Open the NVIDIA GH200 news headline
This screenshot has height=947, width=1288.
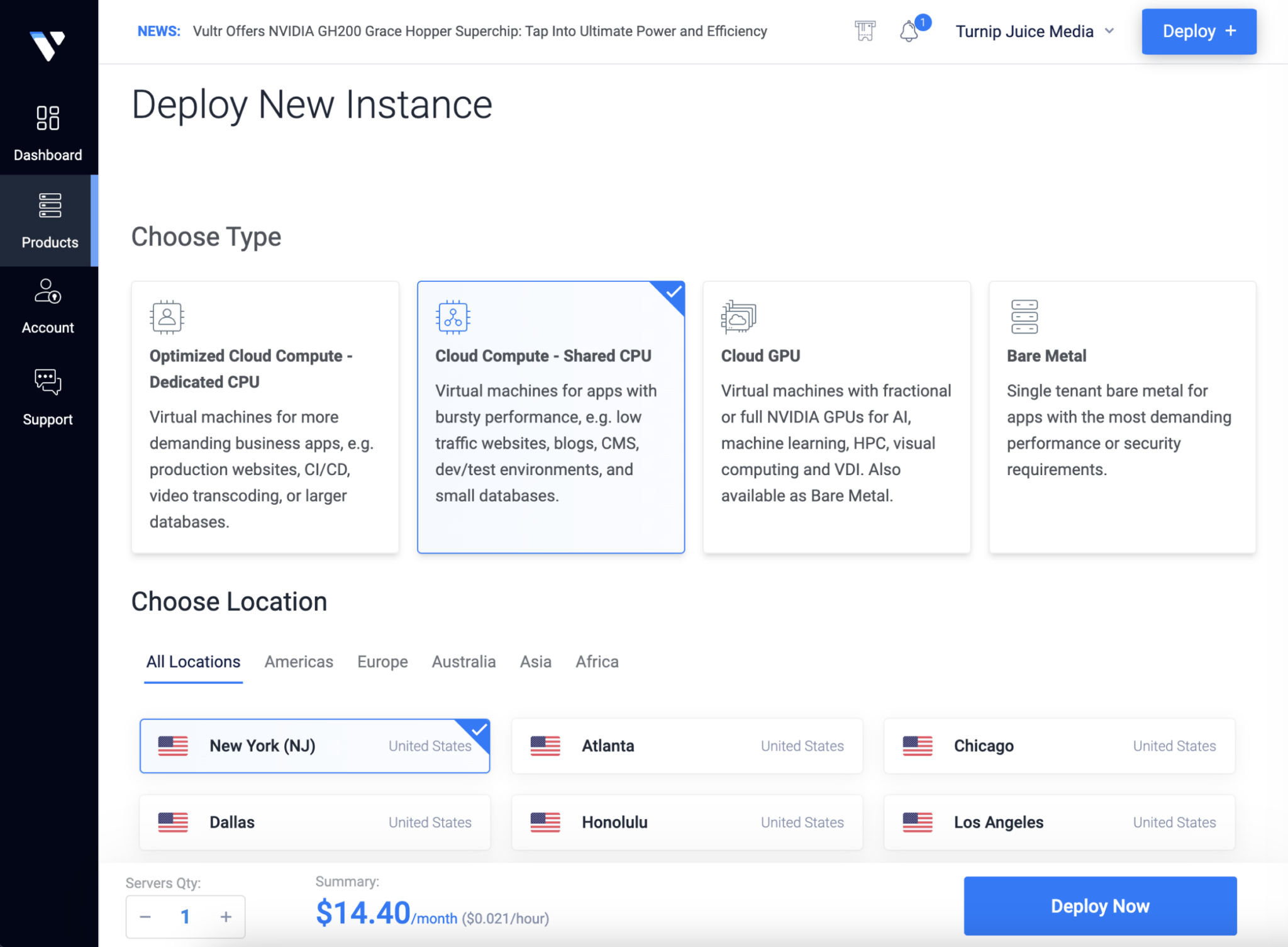480,31
